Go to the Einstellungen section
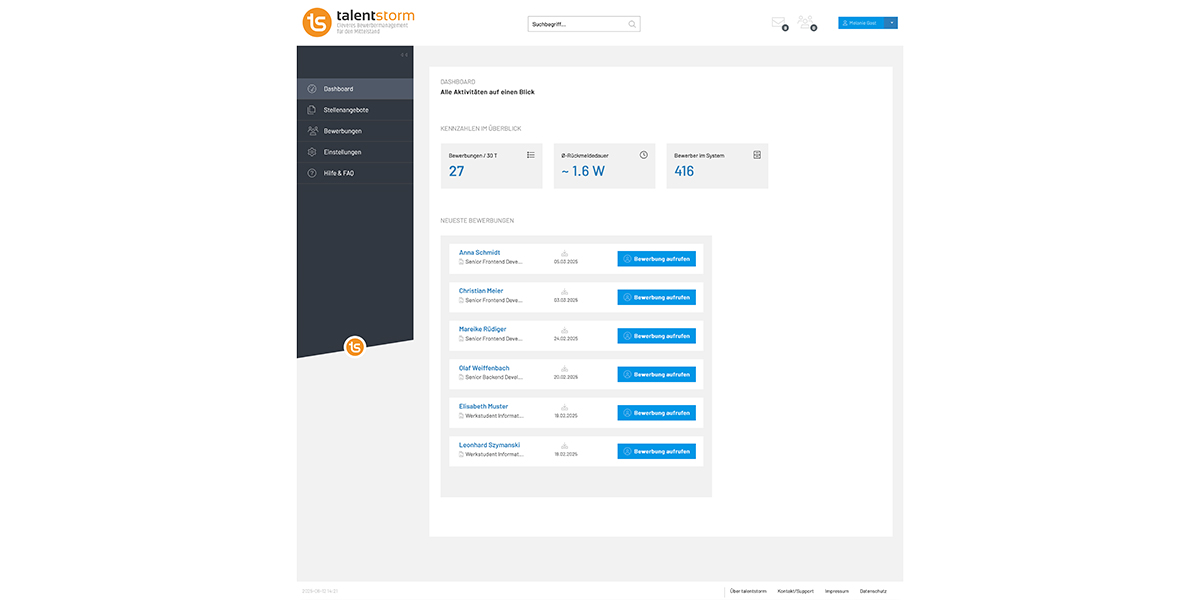1200x600 pixels. 343,151
